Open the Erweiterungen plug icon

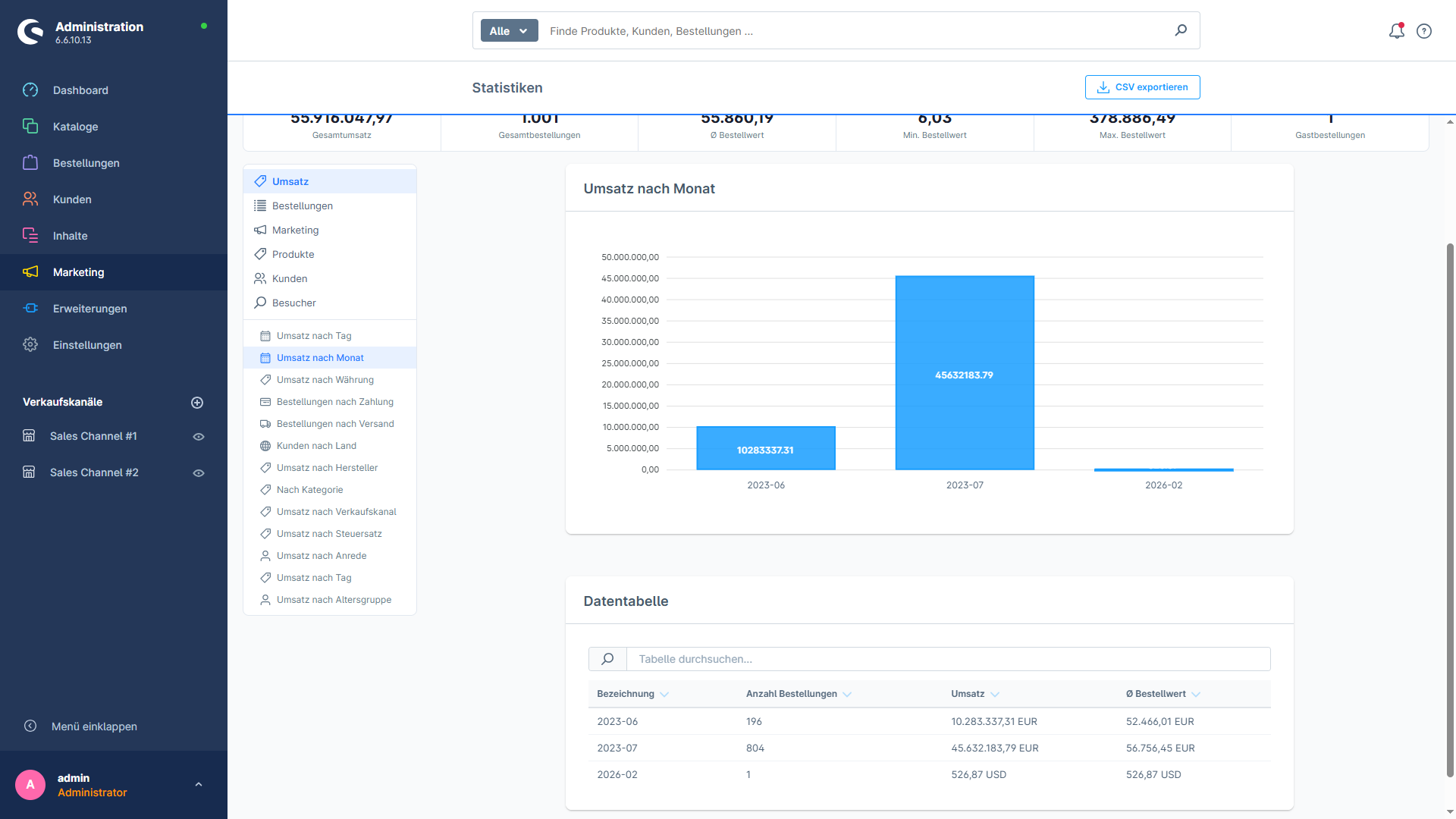click(30, 308)
